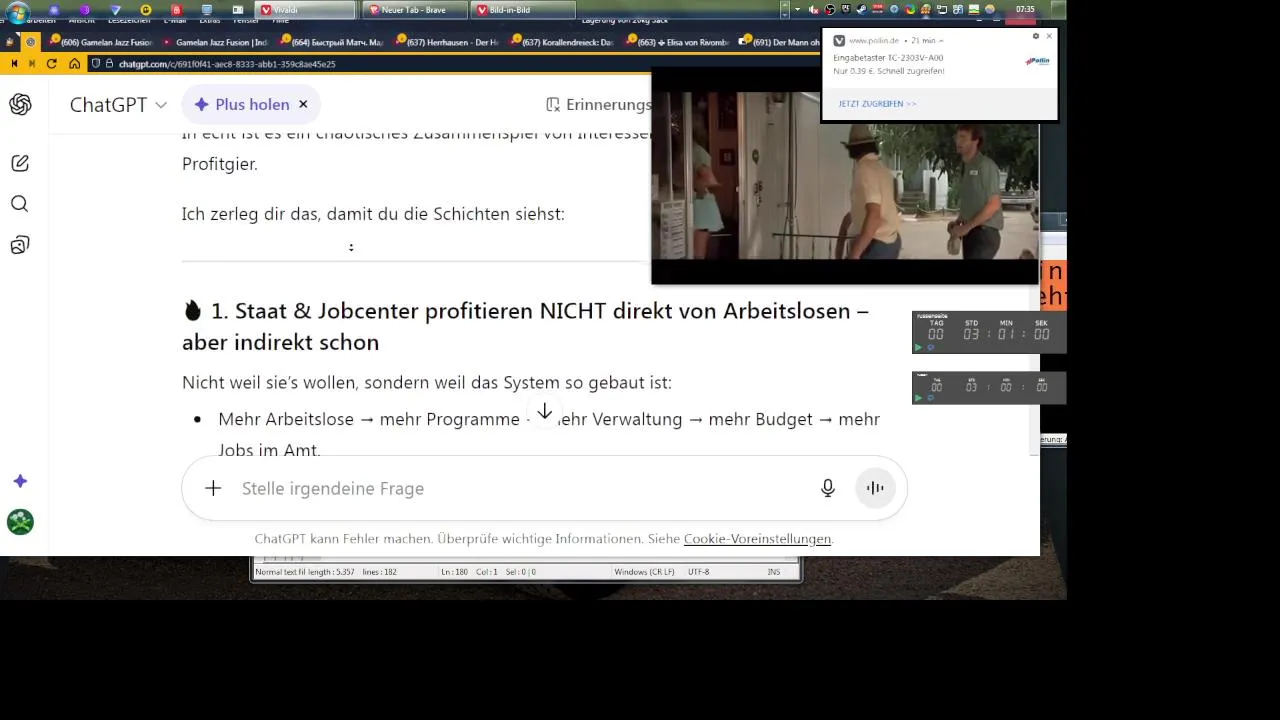The height and width of the screenshot is (720, 1280).
Task: Click the 'Windows (CR LF)' status bar entry
Action: (643, 572)
